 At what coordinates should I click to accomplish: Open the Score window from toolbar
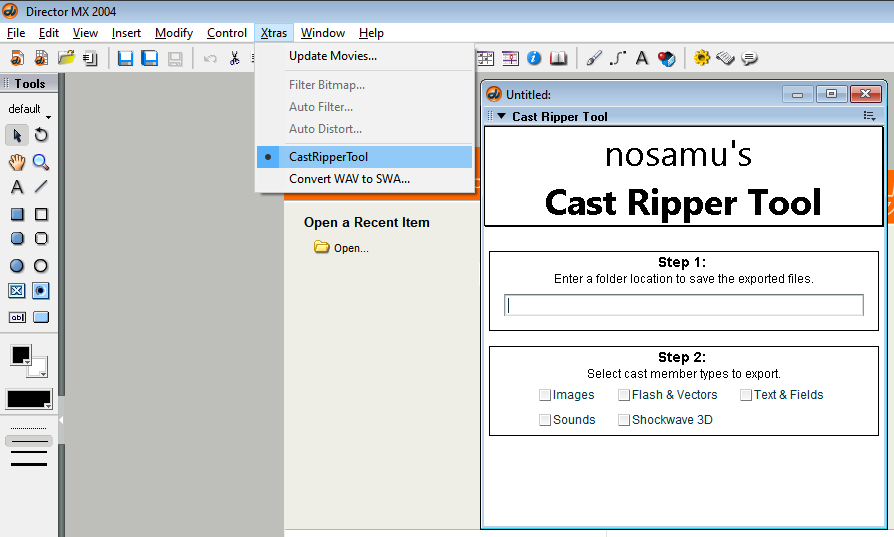(510, 58)
